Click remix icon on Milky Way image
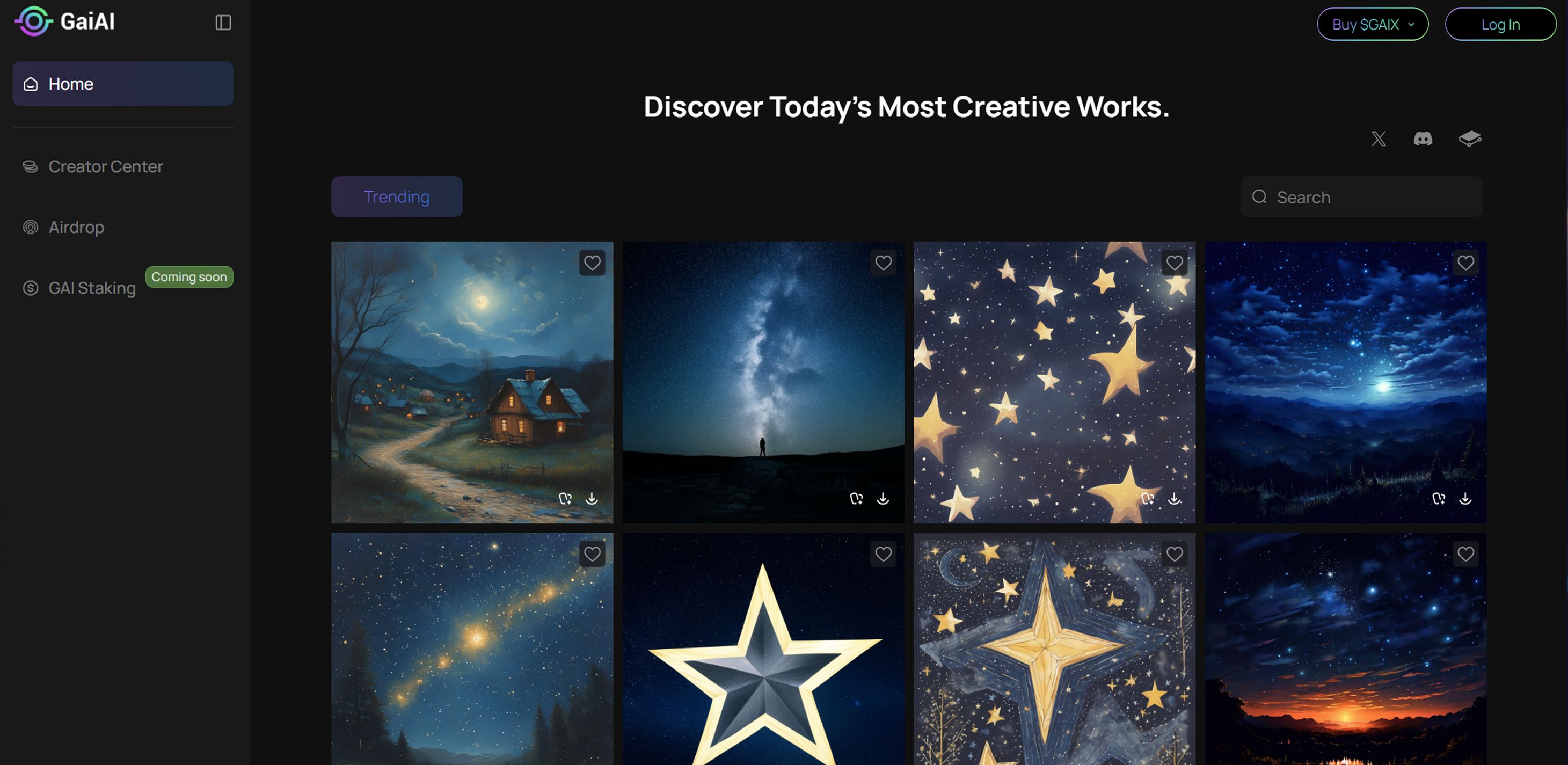Image resolution: width=1568 pixels, height=765 pixels. click(x=856, y=498)
